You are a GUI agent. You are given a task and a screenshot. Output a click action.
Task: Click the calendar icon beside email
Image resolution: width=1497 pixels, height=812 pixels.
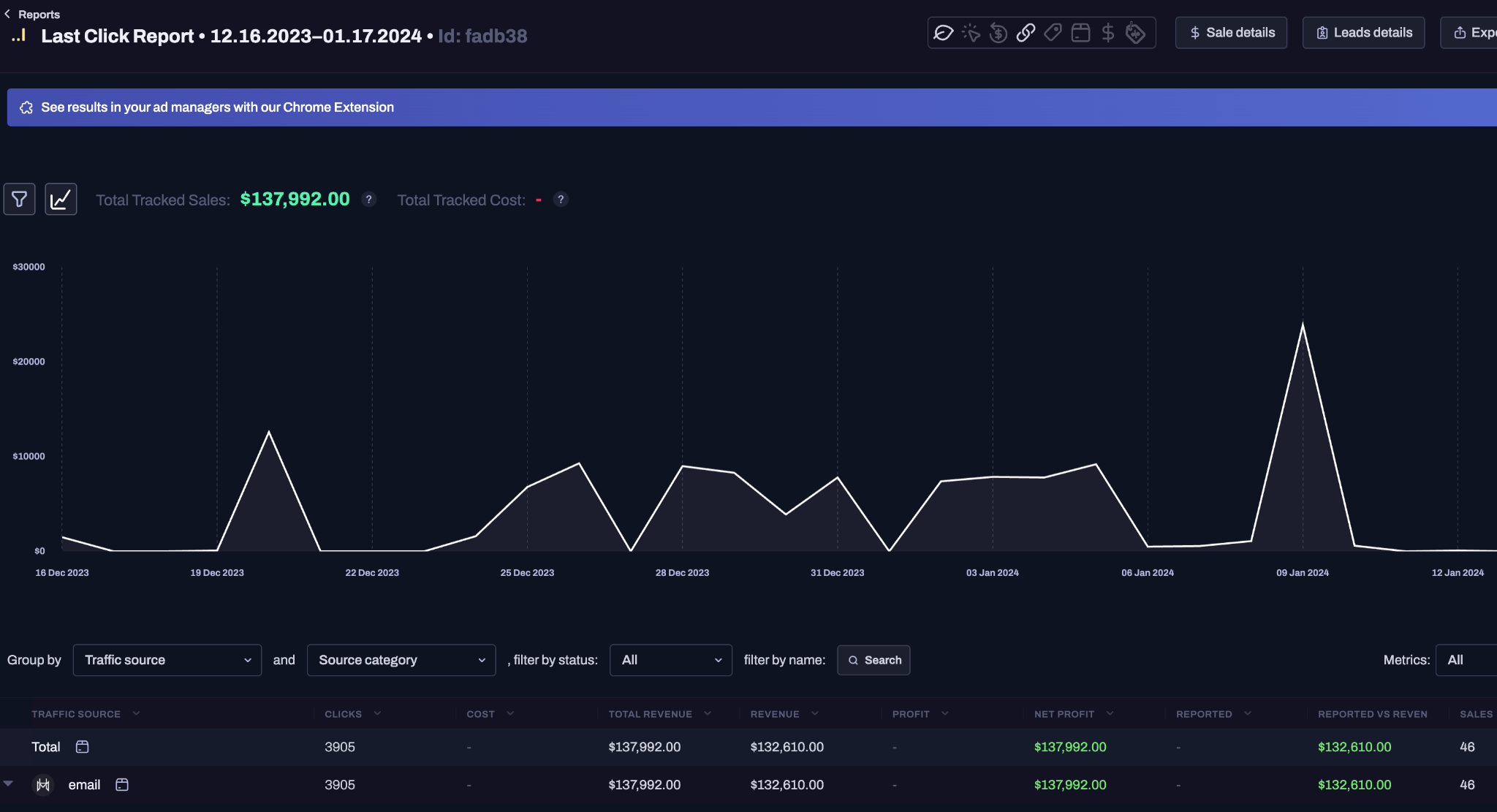pyautogui.click(x=122, y=784)
